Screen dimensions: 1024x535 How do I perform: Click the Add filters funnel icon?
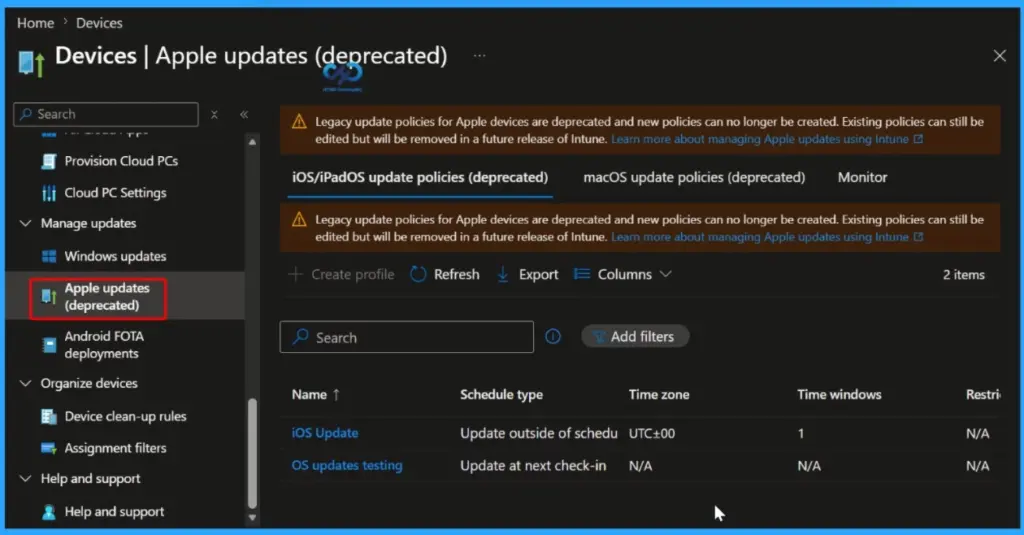coord(598,336)
